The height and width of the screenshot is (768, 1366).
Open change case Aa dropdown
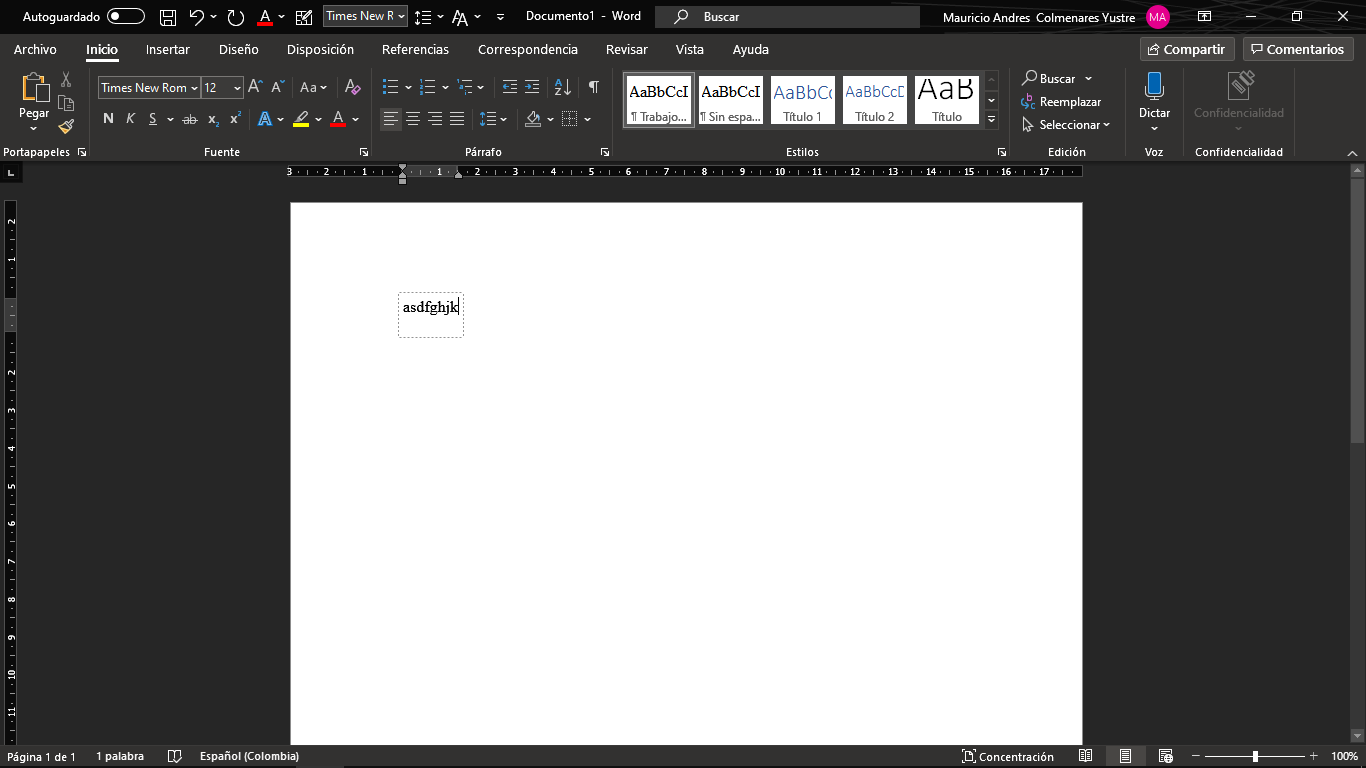314,87
